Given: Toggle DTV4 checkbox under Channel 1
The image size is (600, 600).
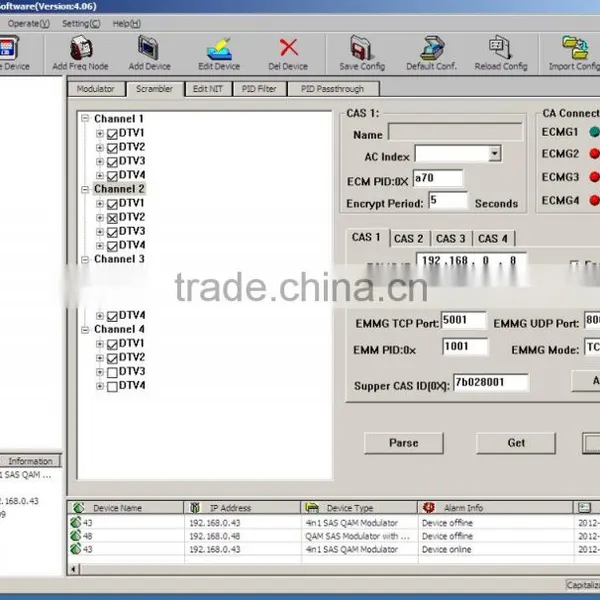Looking at the screenshot, I should tap(112, 176).
